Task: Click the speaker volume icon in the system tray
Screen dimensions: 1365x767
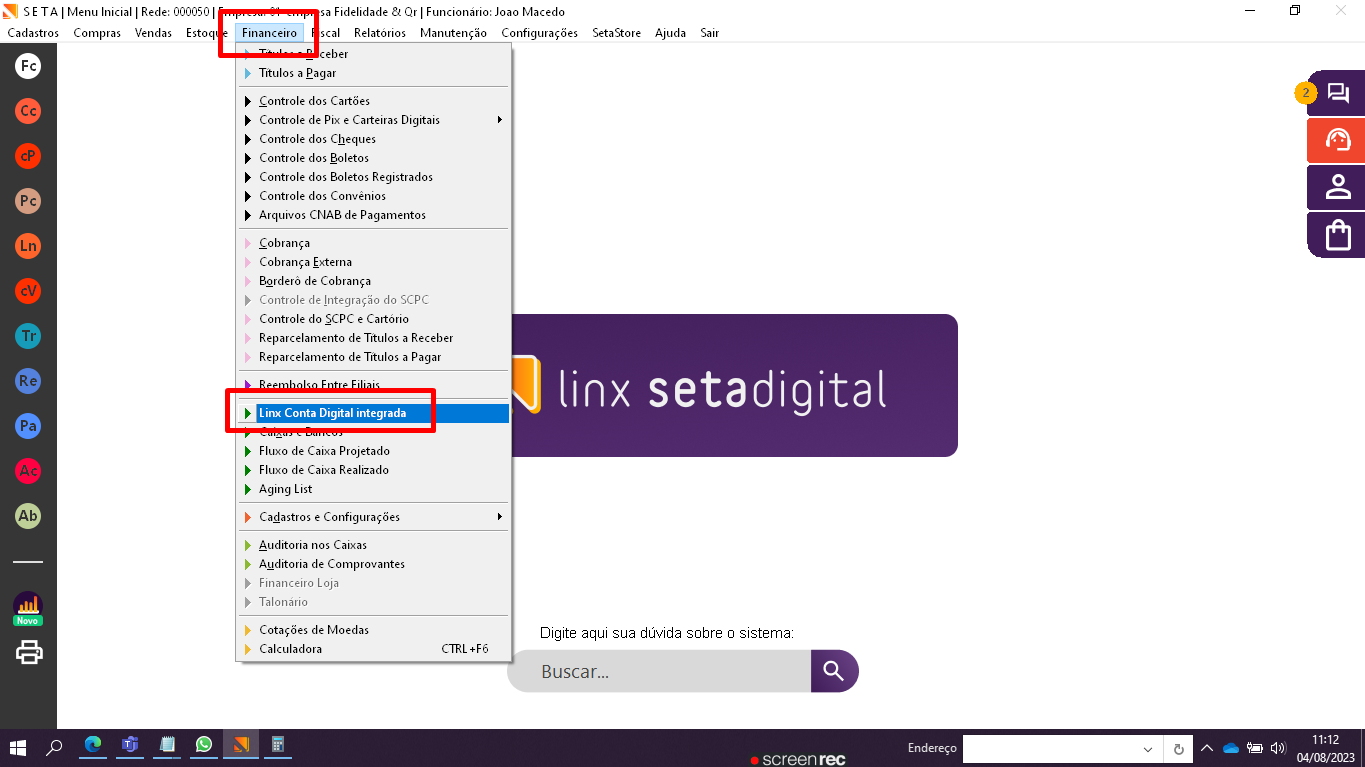Action: coord(1279,747)
